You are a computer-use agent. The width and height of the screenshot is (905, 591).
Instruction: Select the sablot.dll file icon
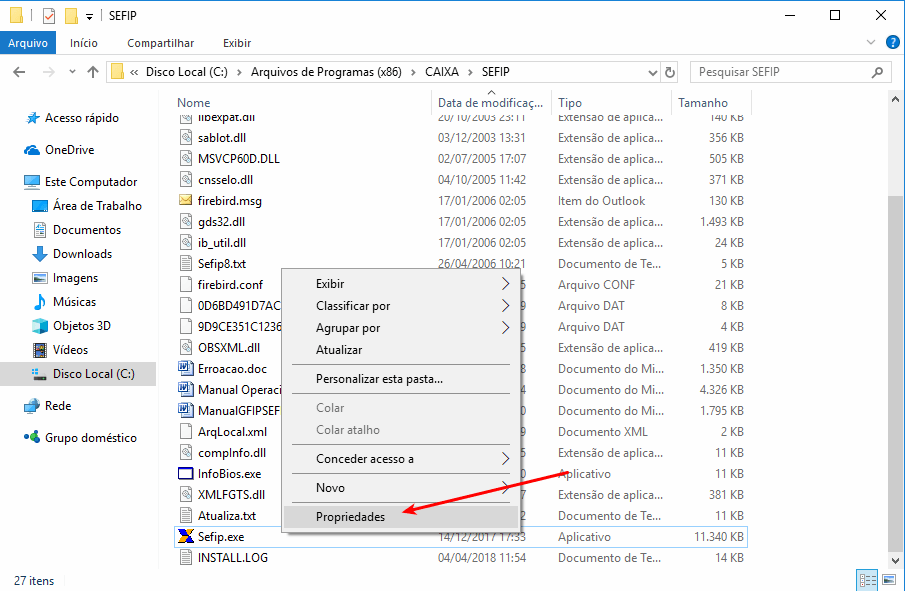click(x=185, y=137)
